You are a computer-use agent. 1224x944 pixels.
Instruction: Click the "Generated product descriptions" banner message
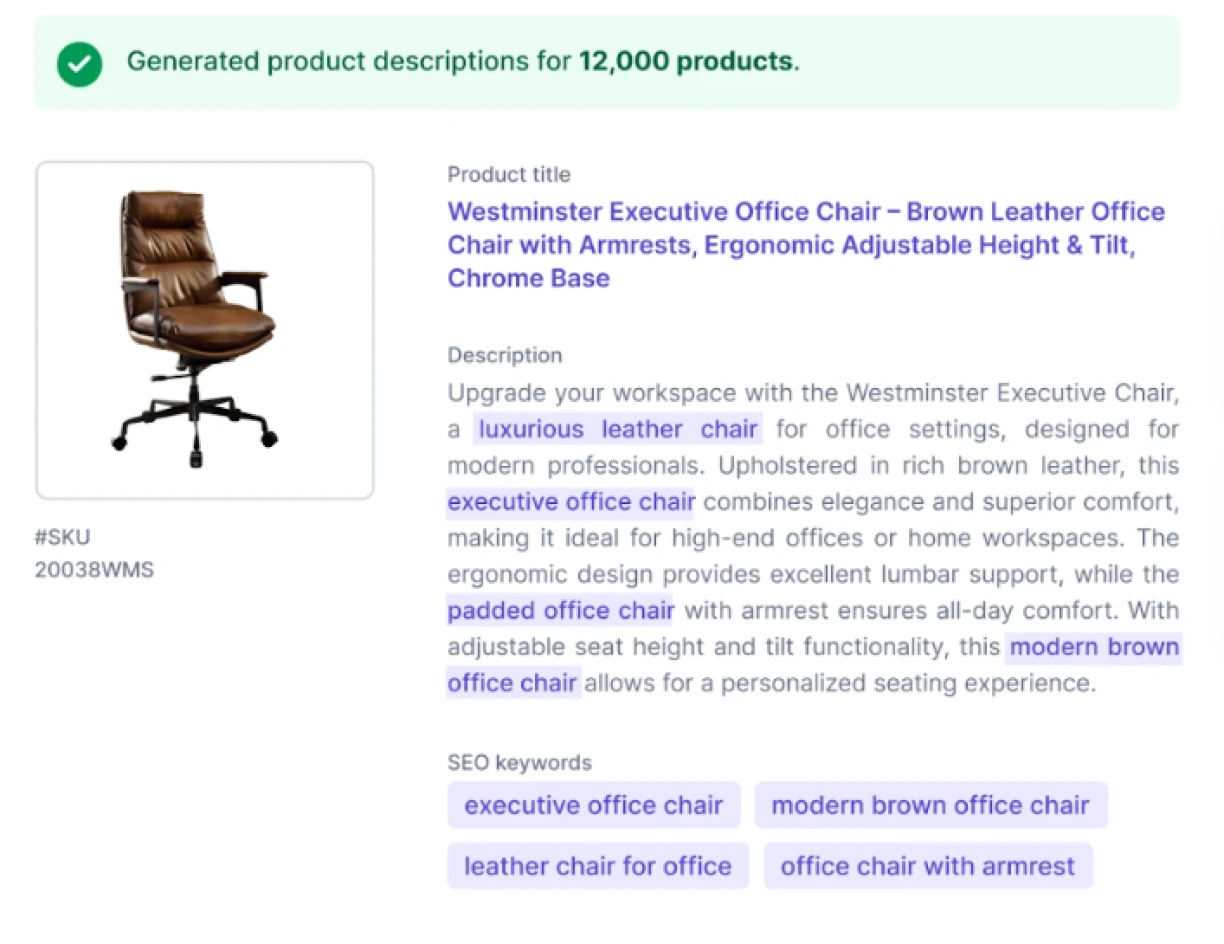click(350, 62)
